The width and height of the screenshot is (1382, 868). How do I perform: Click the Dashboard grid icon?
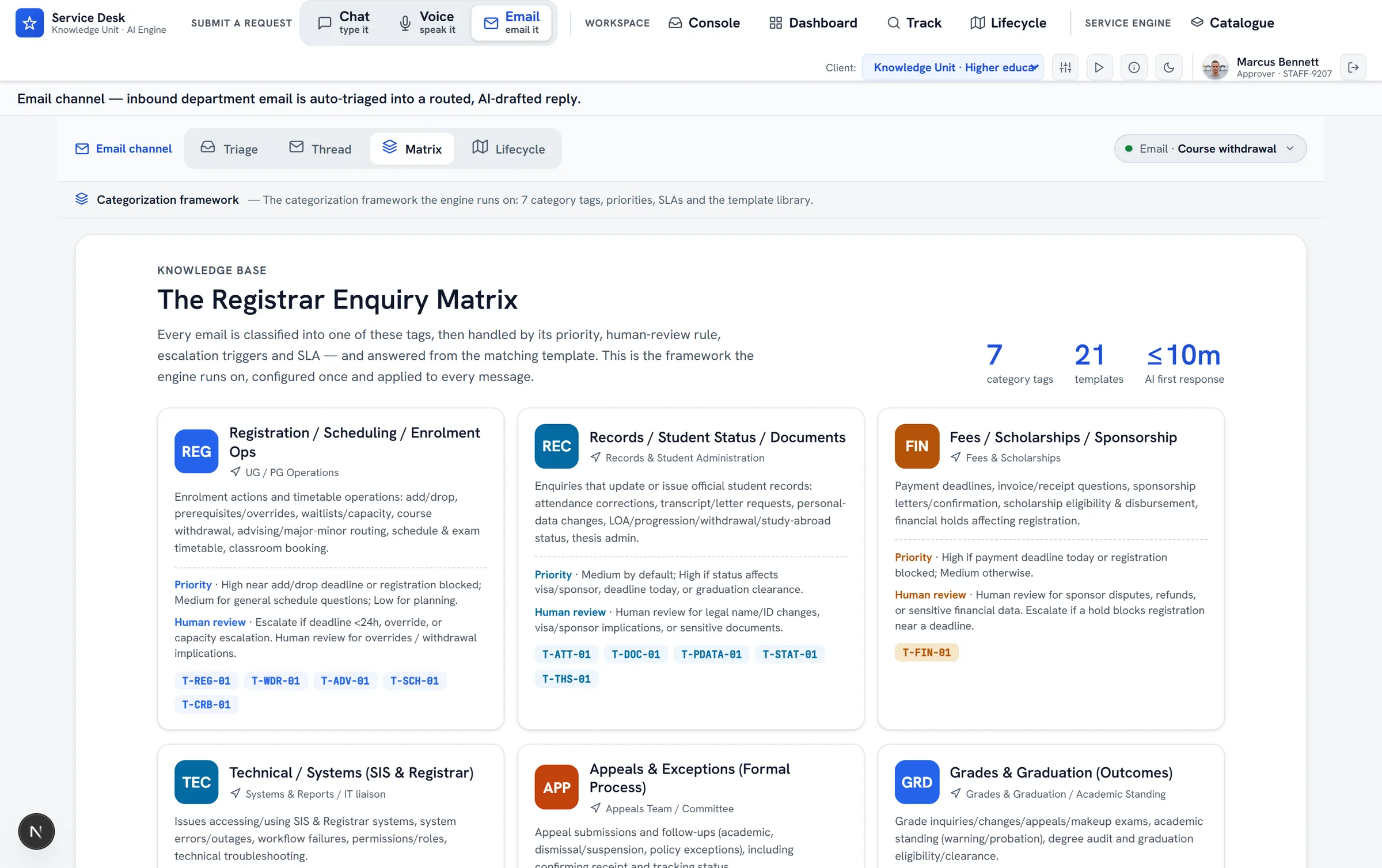pos(776,23)
